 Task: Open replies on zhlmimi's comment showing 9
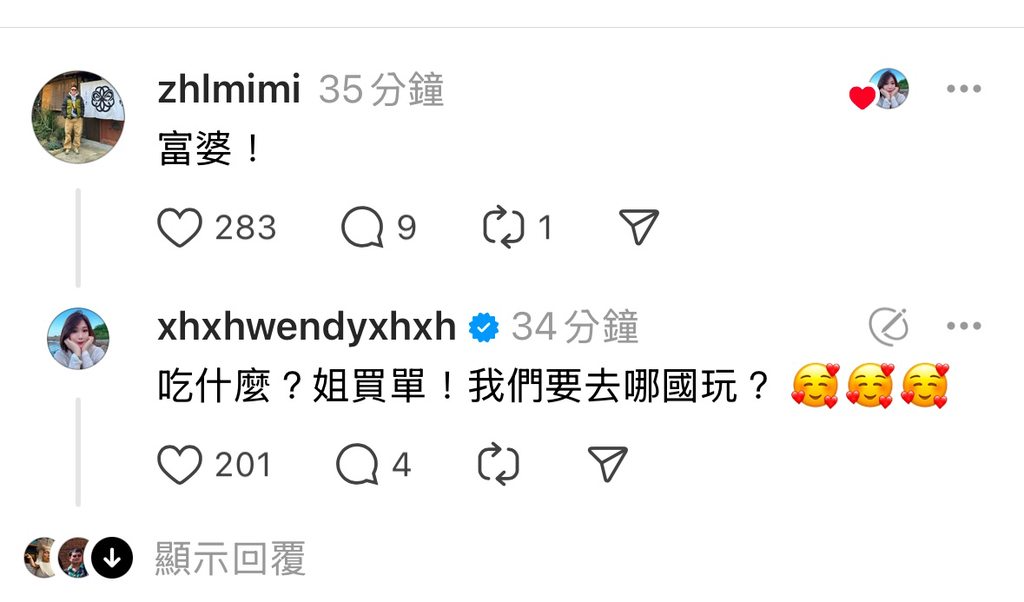click(x=362, y=227)
